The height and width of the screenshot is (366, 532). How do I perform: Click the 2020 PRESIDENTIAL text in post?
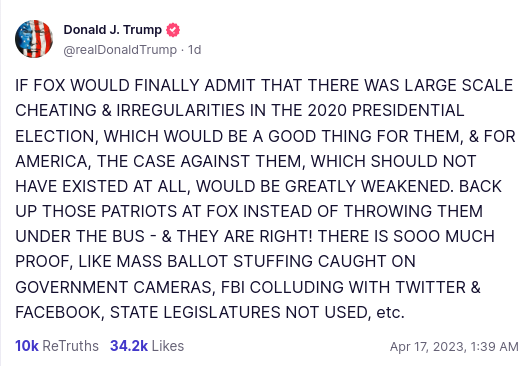386,111
